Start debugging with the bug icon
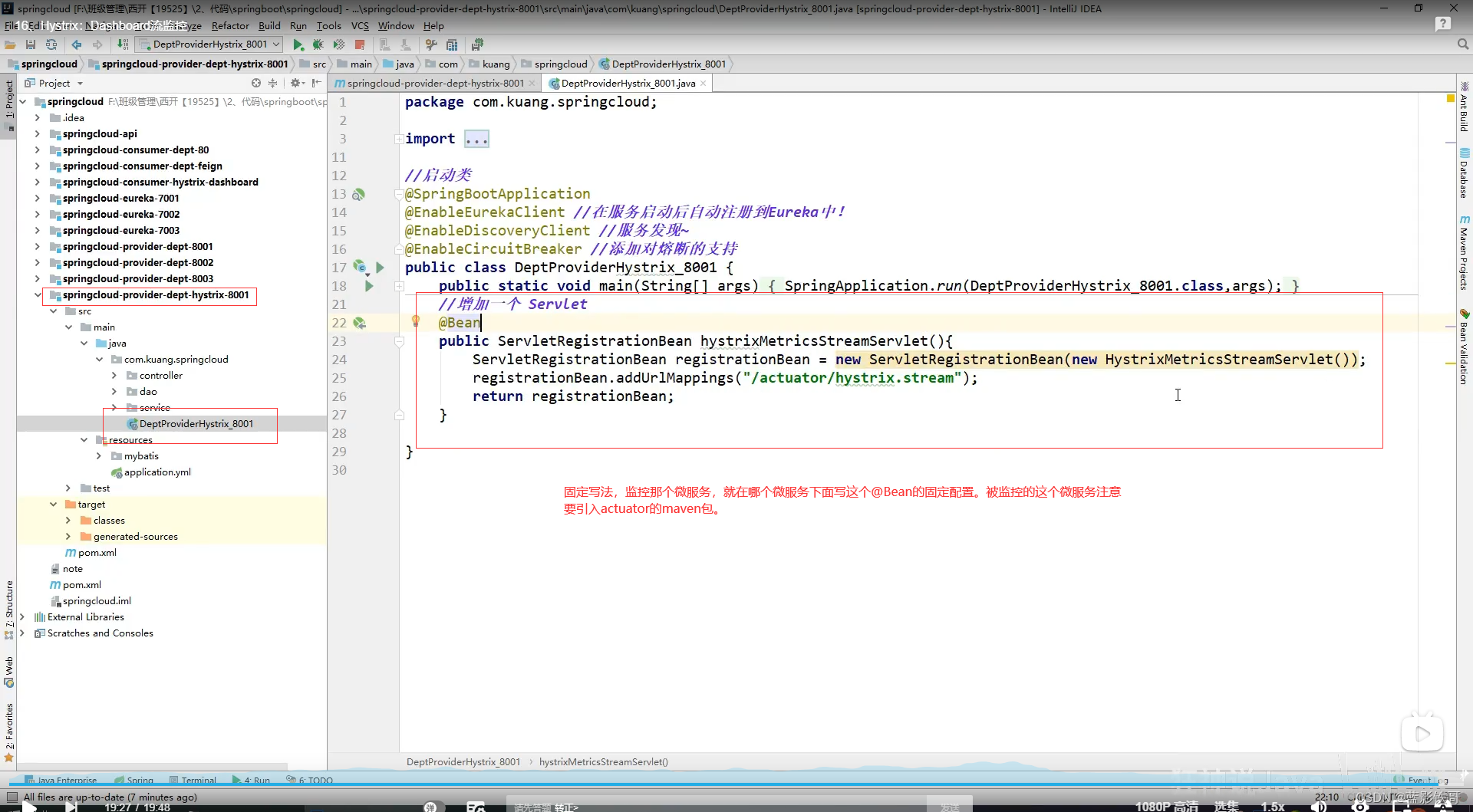 pos(318,44)
